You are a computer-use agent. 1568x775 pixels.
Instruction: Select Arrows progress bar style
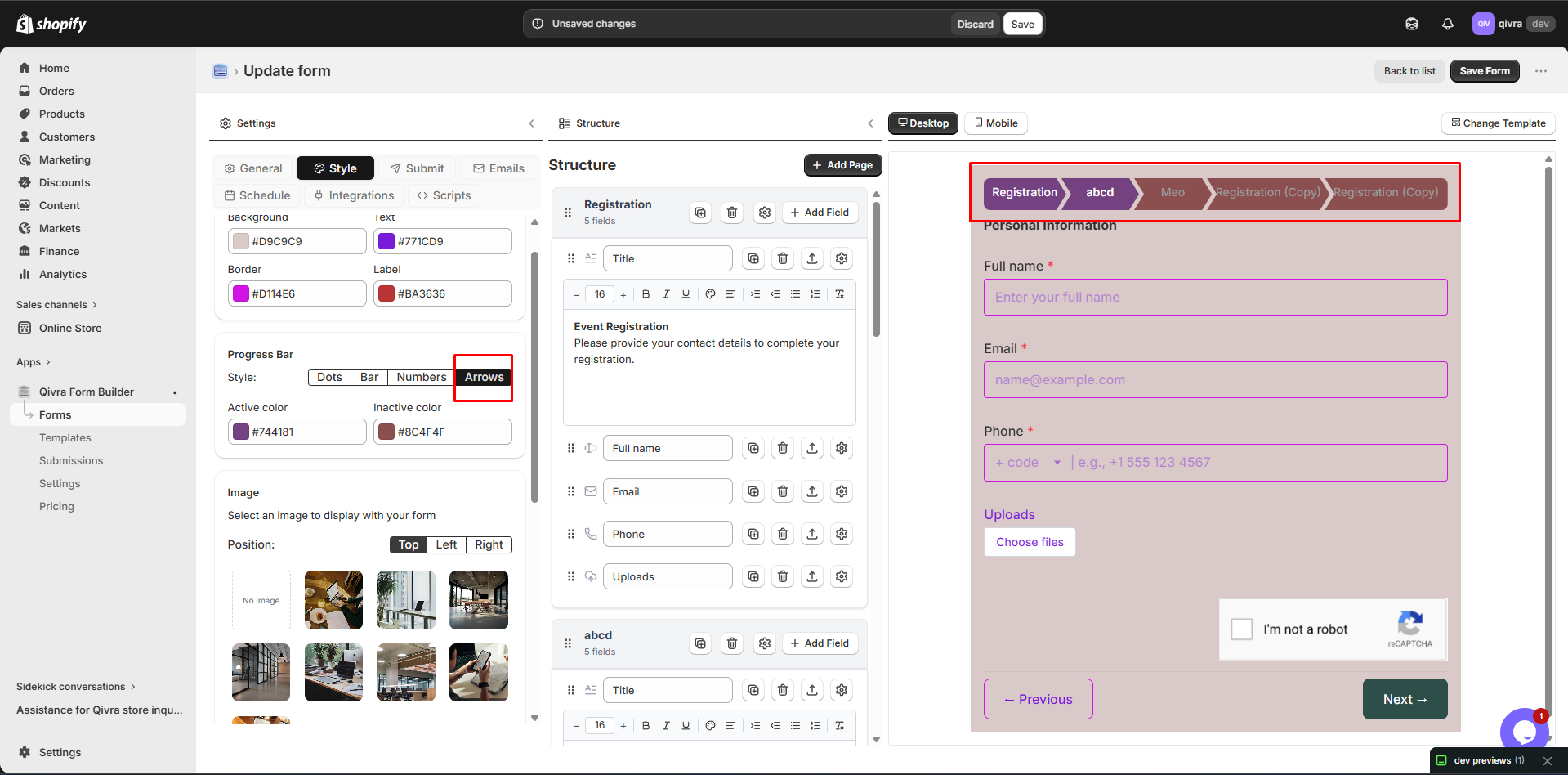pos(485,377)
